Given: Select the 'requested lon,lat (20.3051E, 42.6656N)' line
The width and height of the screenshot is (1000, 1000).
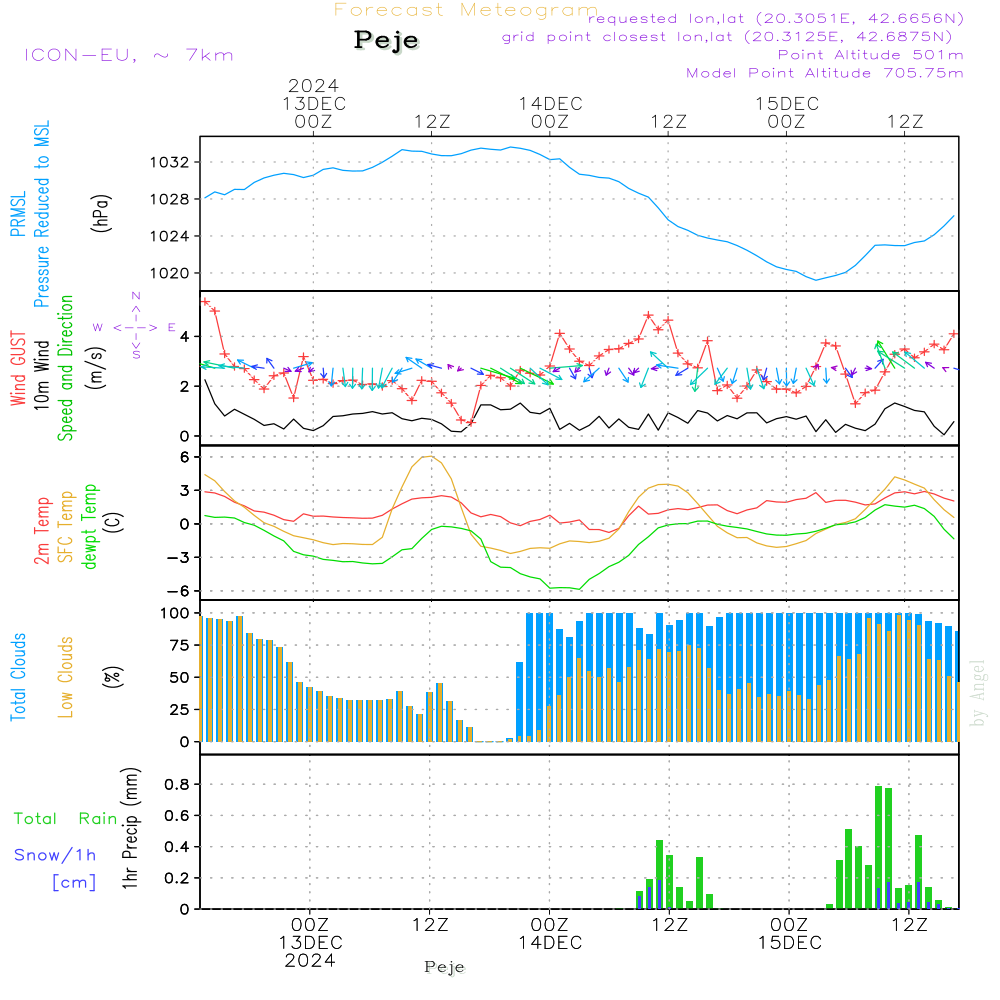Looking at the screenshot, I should [776, 19].
